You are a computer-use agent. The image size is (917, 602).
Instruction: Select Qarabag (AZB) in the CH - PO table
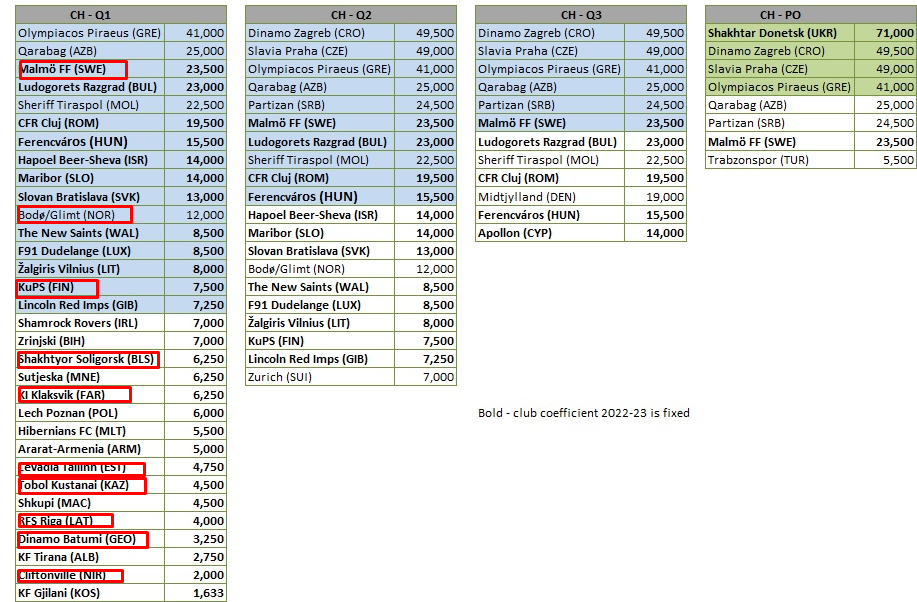(780, 105)
